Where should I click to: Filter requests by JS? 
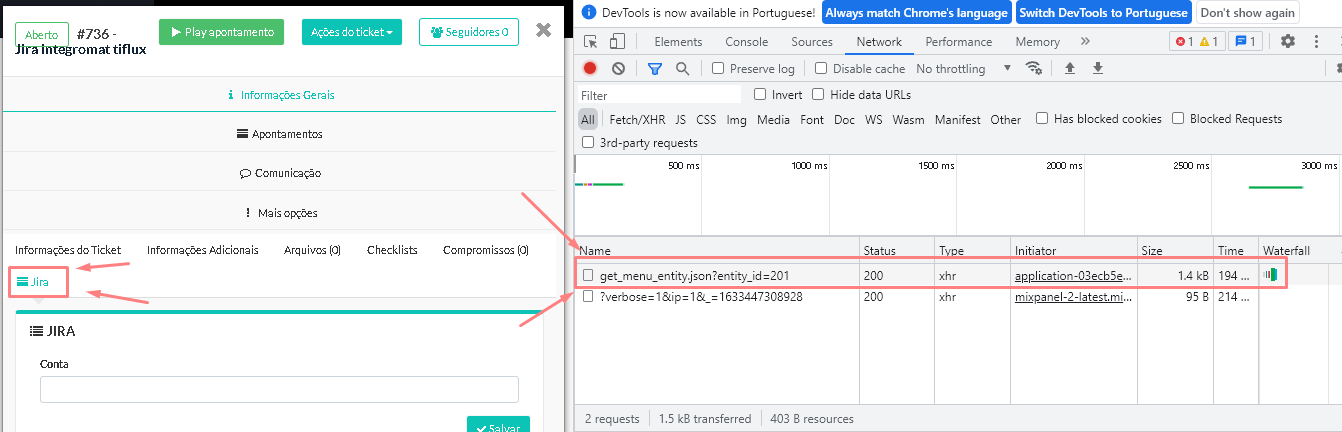click(680, 119)
